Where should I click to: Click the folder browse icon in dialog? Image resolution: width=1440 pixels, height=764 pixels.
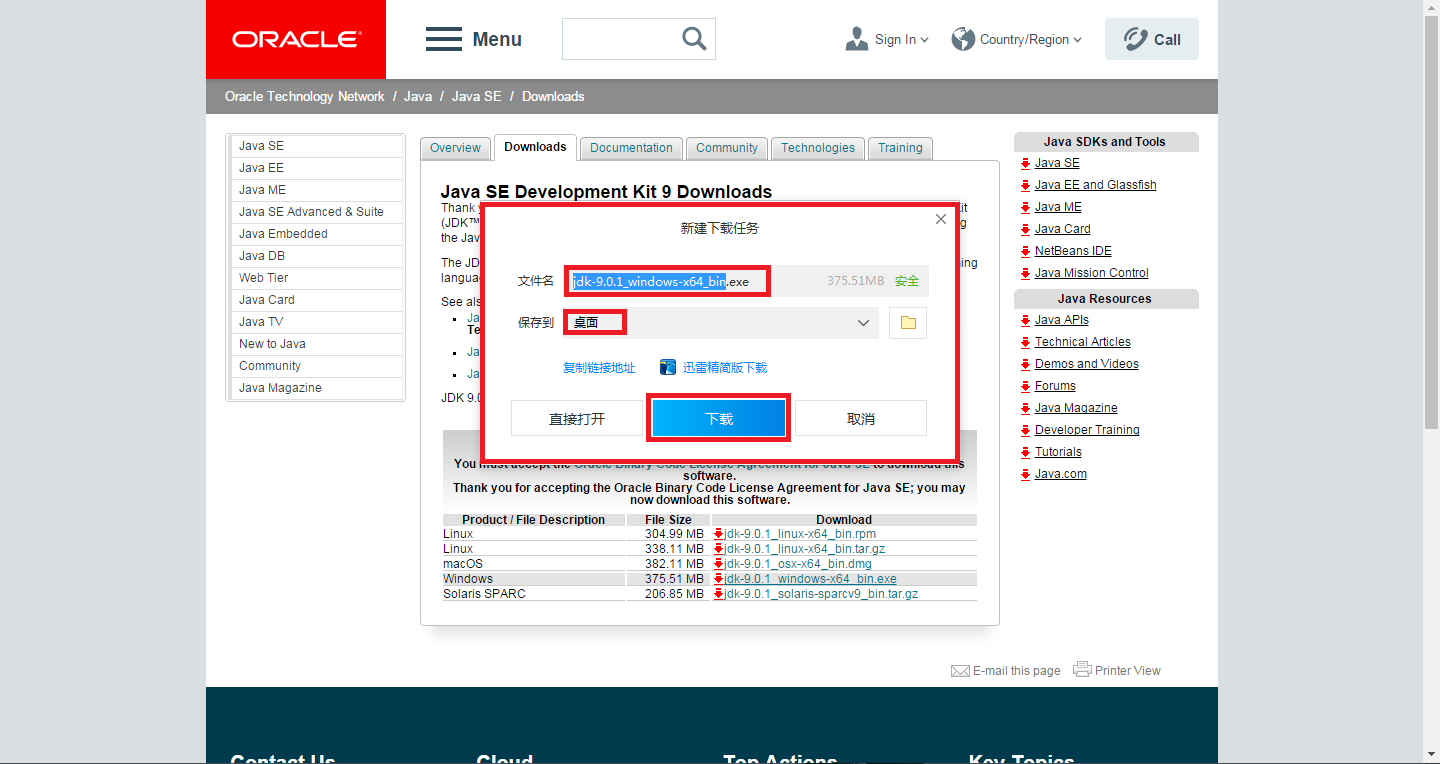coord(908,323)
